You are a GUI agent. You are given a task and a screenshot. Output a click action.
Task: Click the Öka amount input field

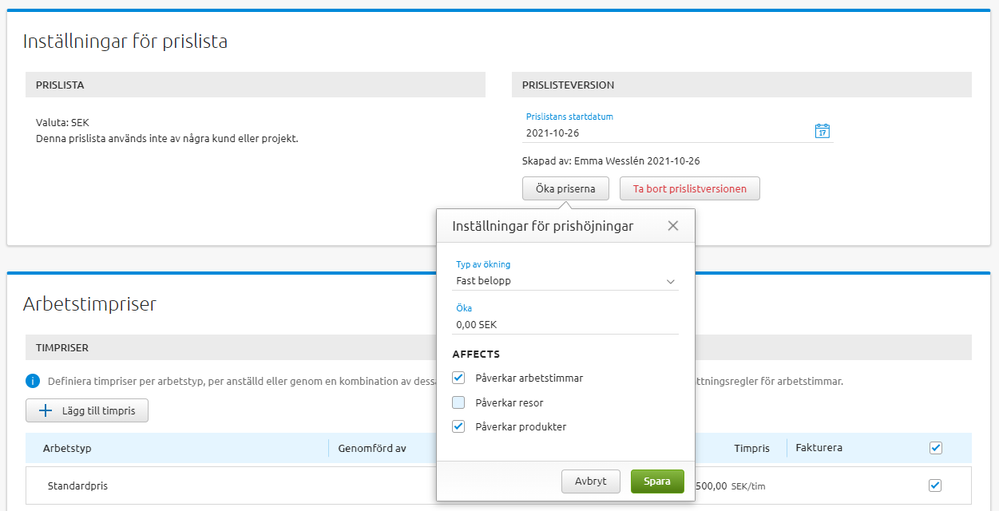coord(565,324)
